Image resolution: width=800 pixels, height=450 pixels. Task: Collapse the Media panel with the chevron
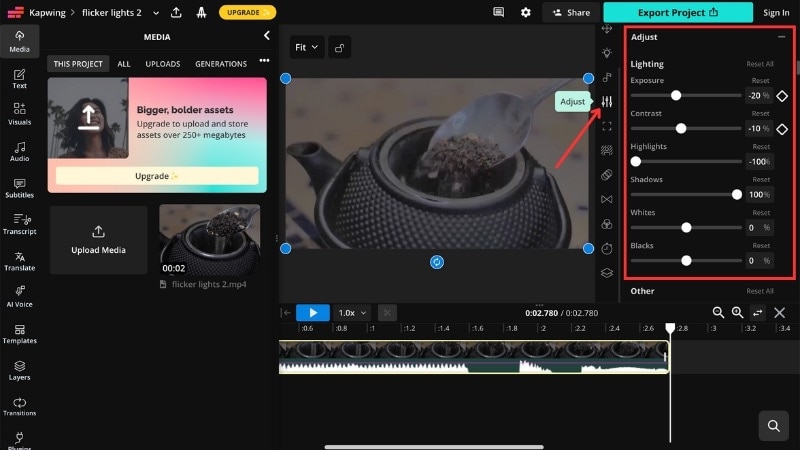click(x=266, y=35)
